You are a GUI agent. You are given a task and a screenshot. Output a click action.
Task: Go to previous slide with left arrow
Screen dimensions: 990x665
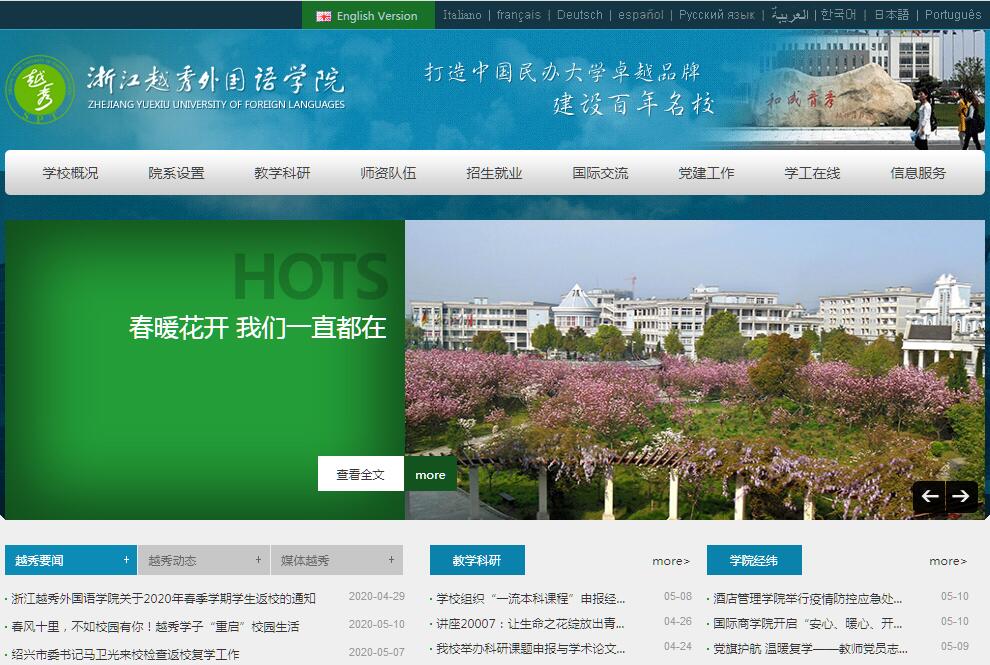pos(930,496)
